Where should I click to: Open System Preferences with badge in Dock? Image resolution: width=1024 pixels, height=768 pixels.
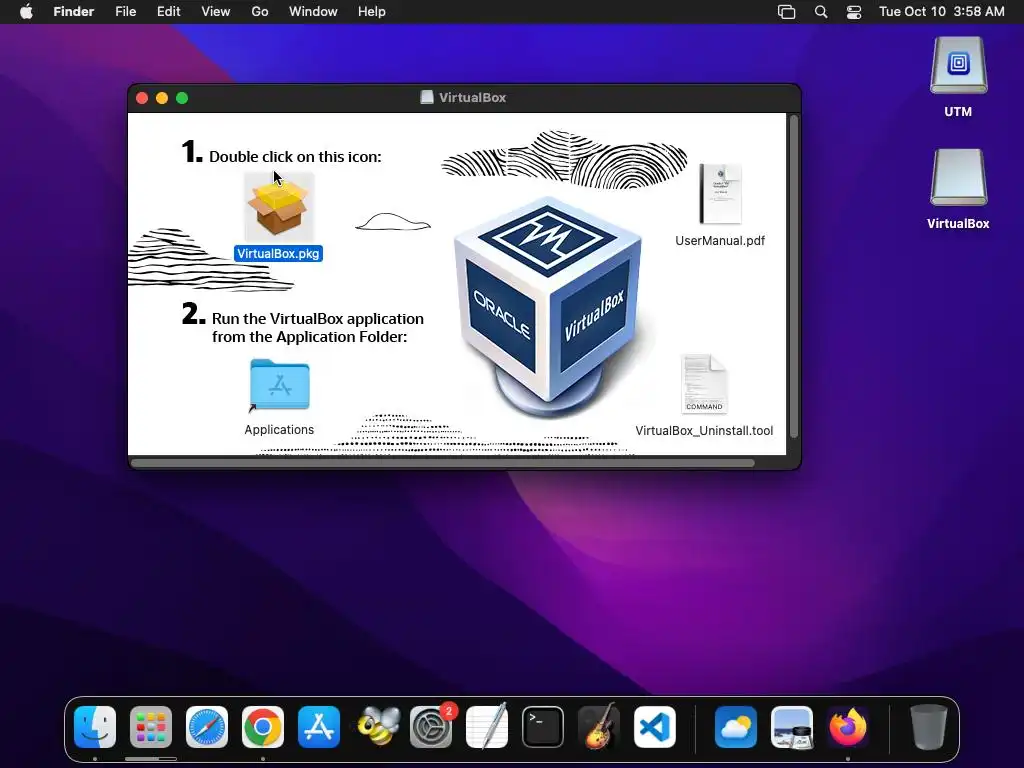click(x=431, y=727)
